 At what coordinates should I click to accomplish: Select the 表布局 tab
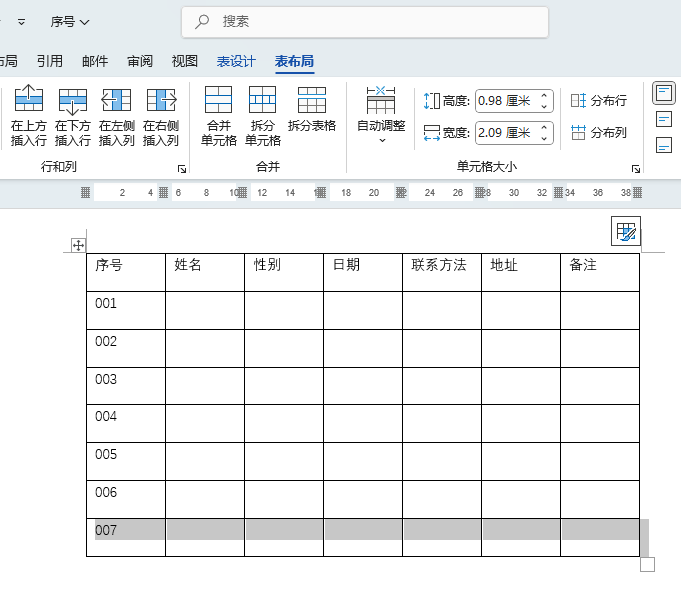coord(294,61)
